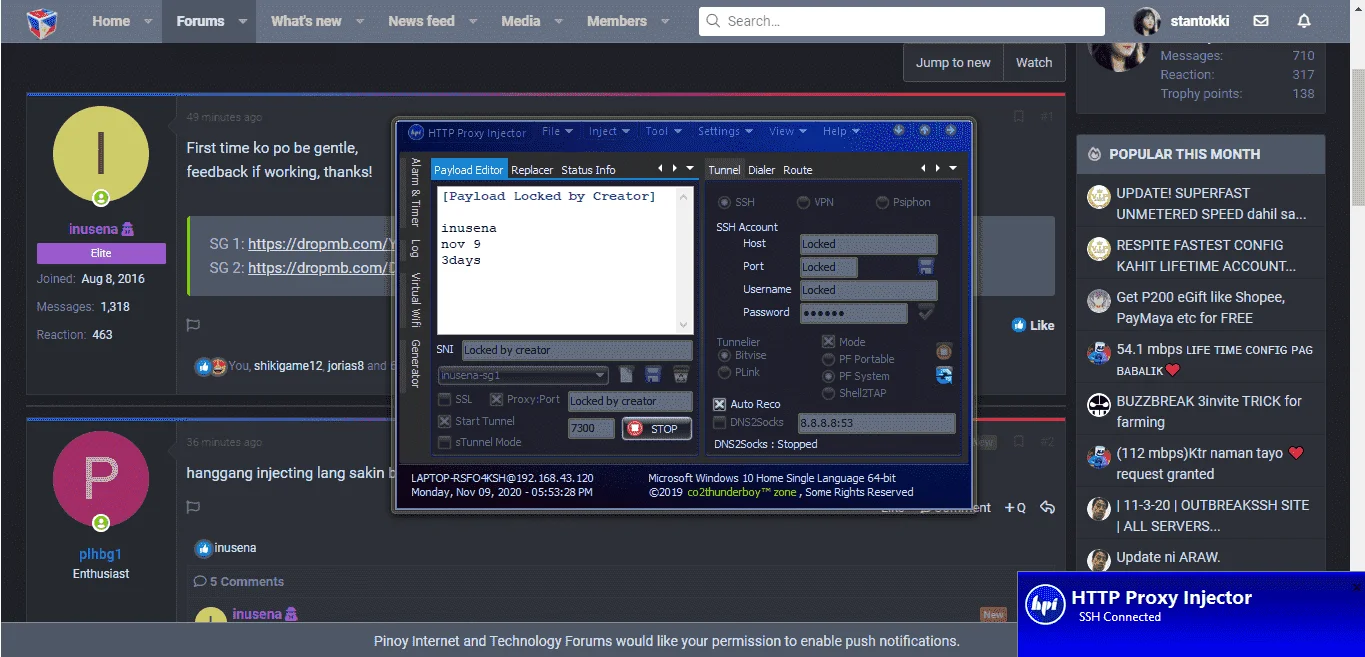The height and width of the screenshot is (657, 1365).
Task: Open the Settings menu dropdown
Action: click(725, 131)
